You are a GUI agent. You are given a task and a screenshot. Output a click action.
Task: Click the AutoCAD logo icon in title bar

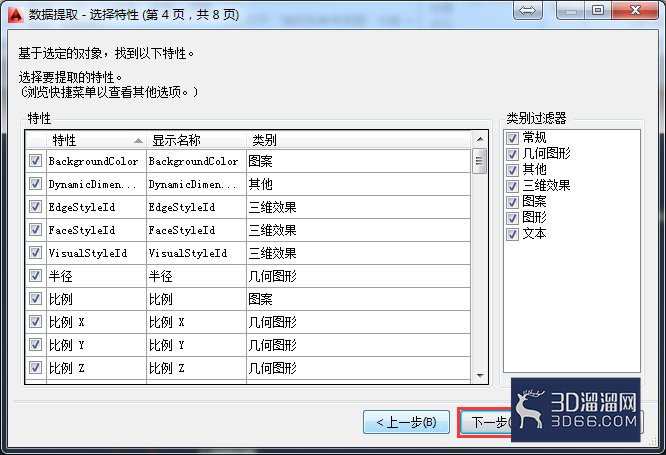pos(16,14)
